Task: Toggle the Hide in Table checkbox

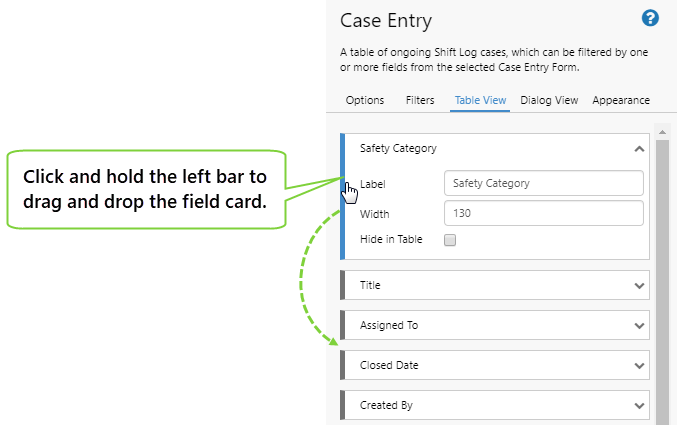Action: point(450,240)
